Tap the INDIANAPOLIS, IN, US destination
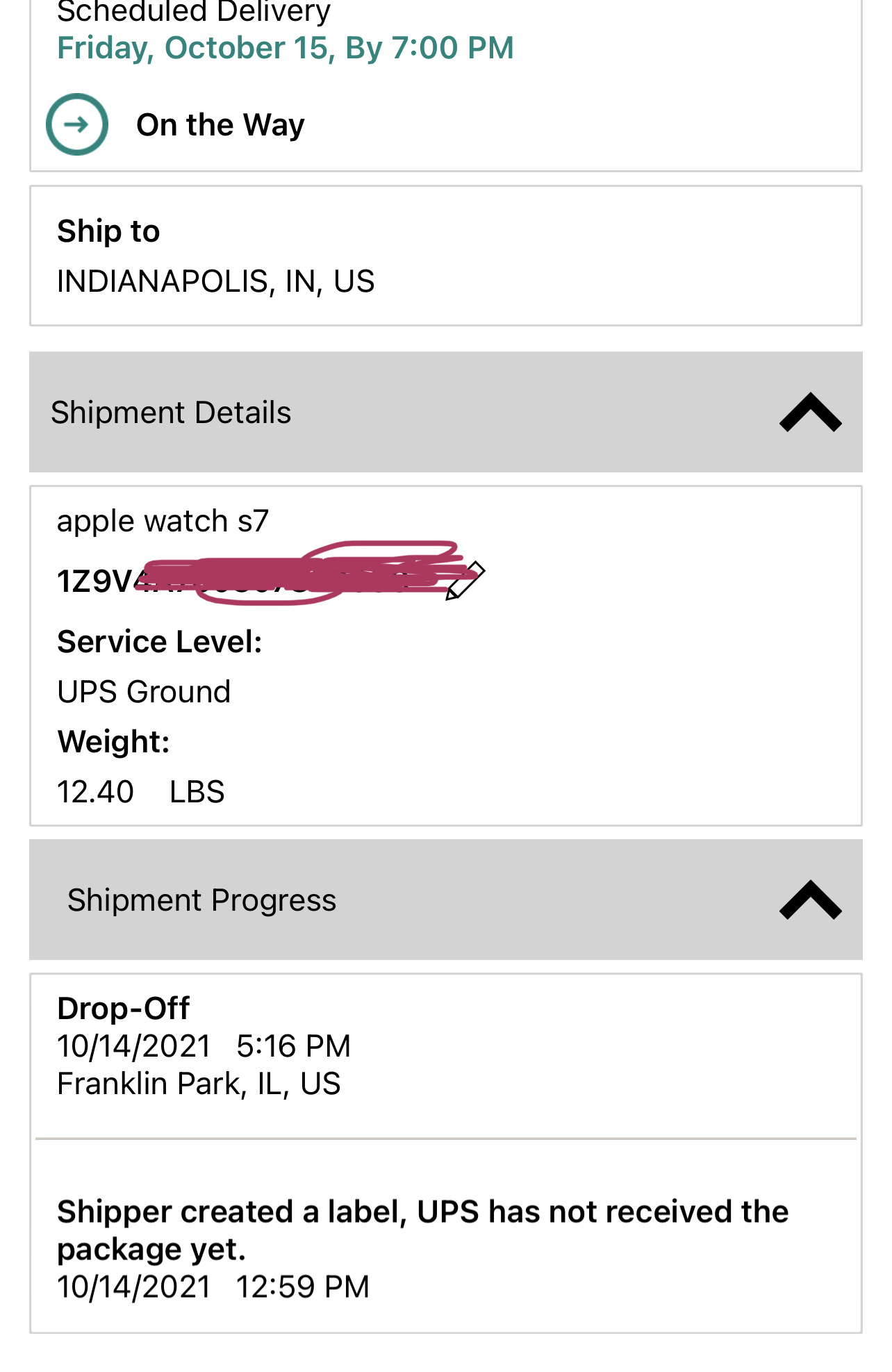This screenshot has height=1372, width=892. pos(215,281)
